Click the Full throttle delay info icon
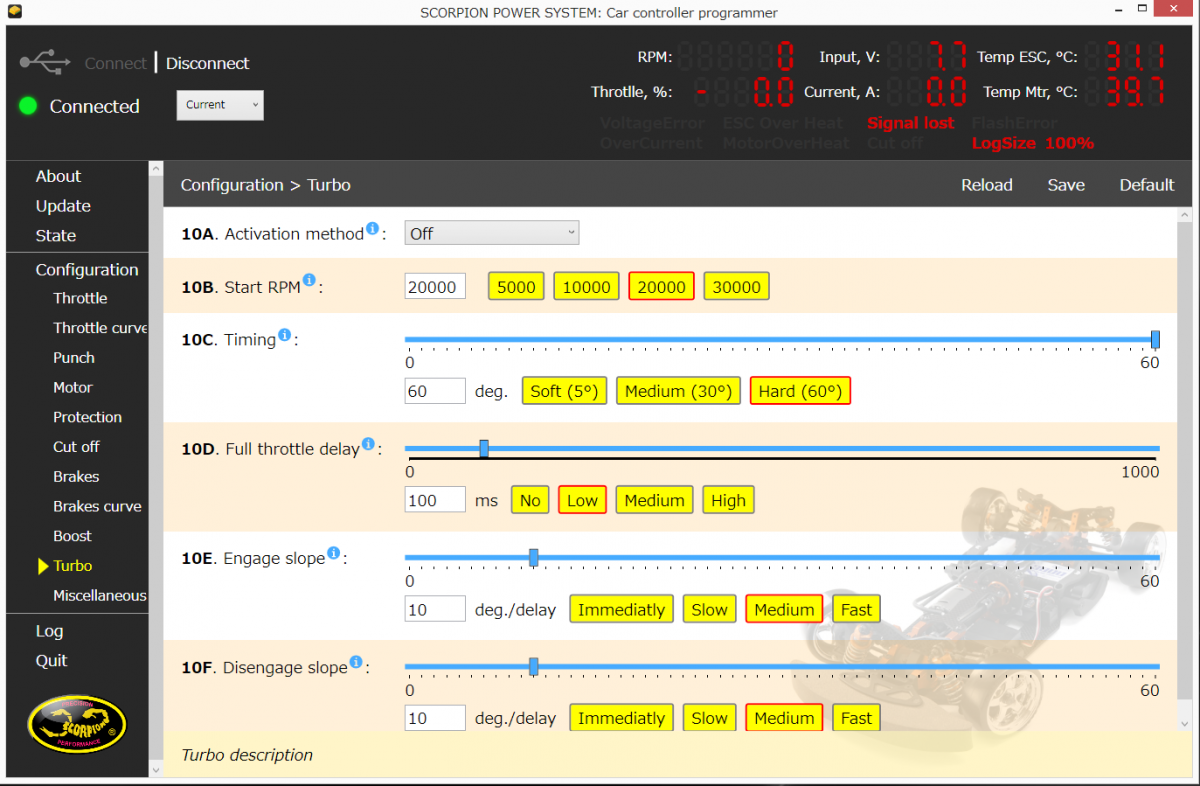The height and width of the screenshot is (786, 1200). (368, 445)
